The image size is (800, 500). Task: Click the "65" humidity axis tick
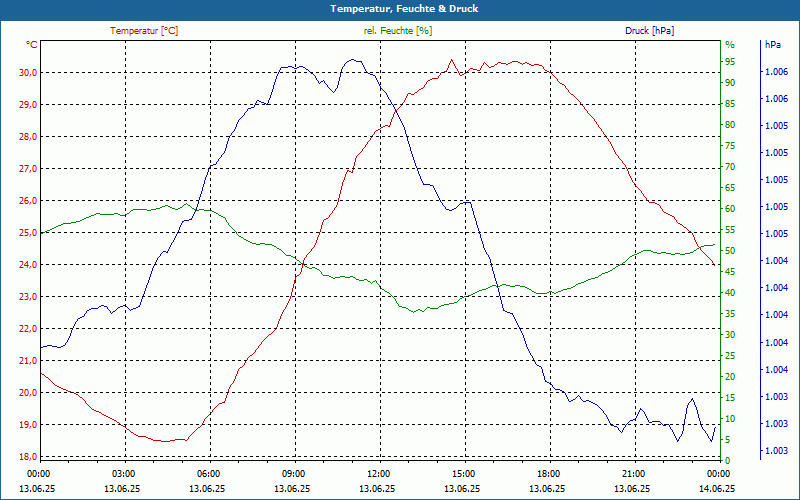coord(730,188)
